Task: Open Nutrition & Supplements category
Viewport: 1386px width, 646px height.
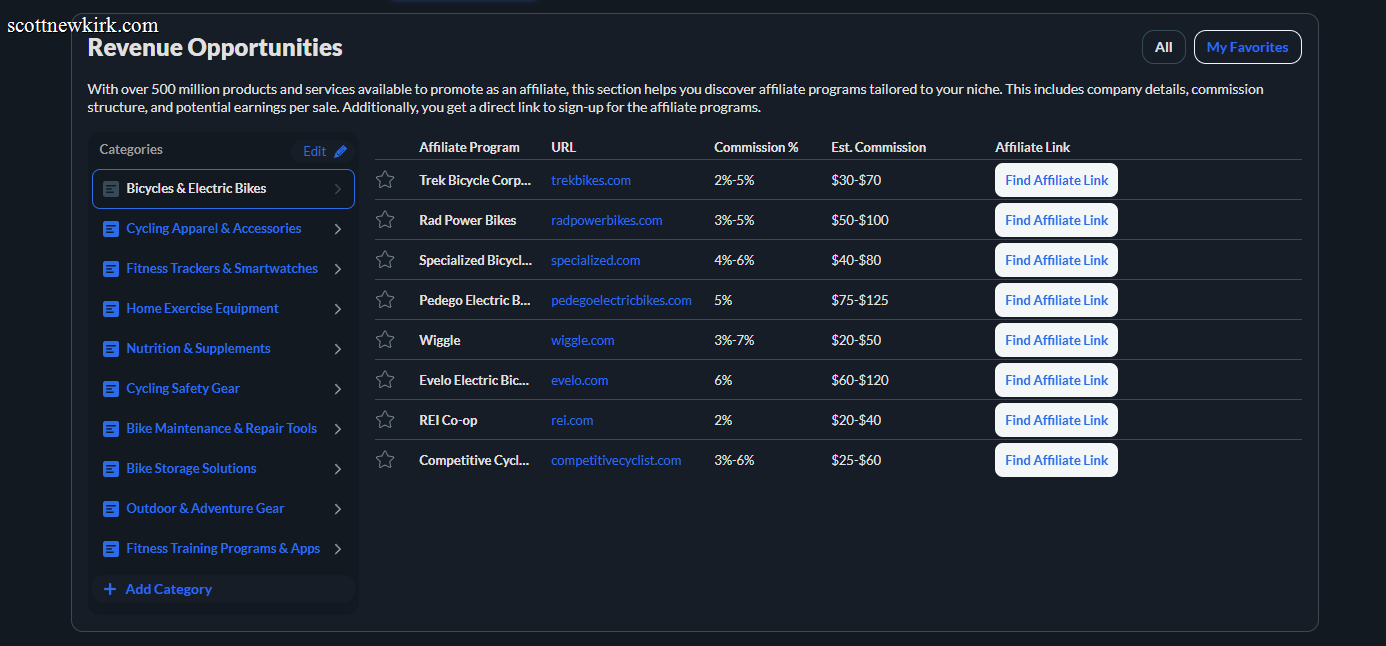Action: pyautogui.click(x=223, y=349)
